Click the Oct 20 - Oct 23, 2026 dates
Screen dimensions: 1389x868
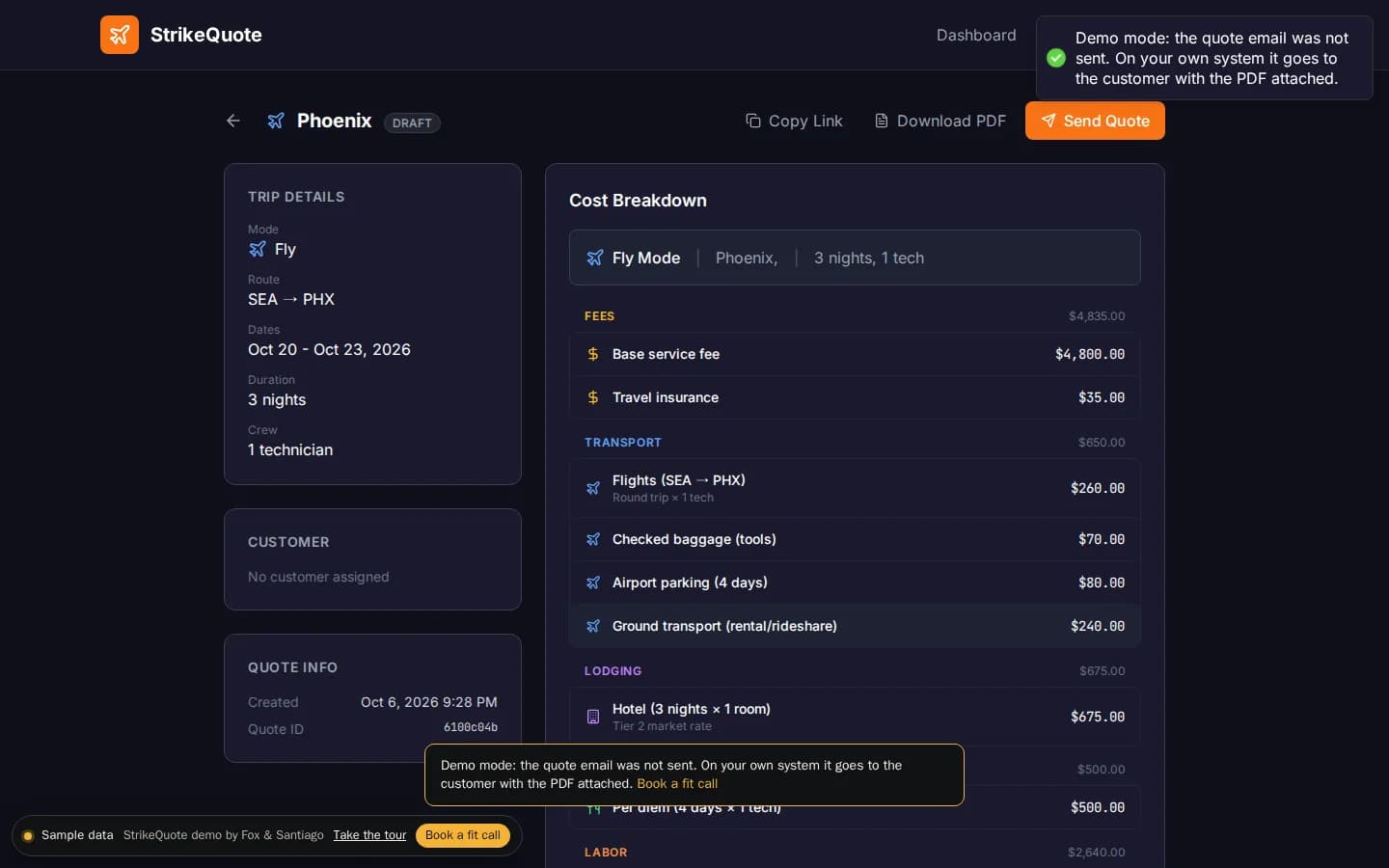click(329, 349)
